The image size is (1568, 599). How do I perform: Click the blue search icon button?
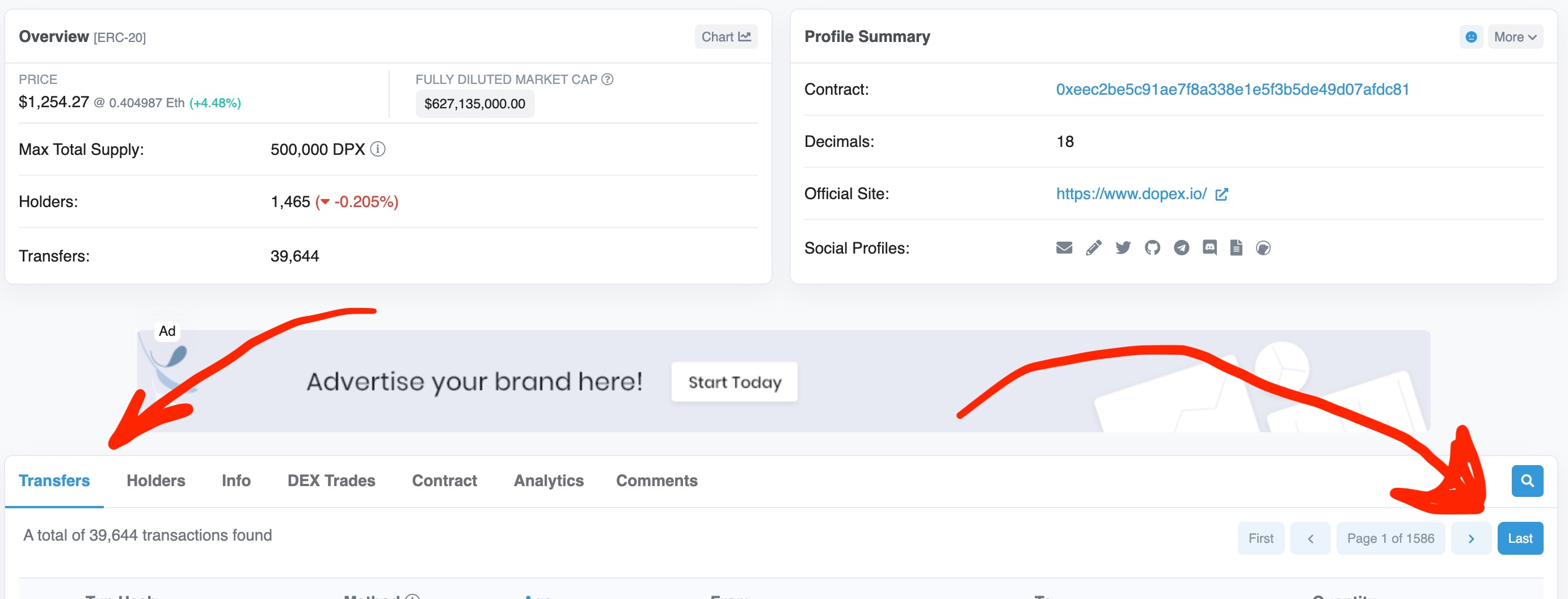(x=1527, y=481)
